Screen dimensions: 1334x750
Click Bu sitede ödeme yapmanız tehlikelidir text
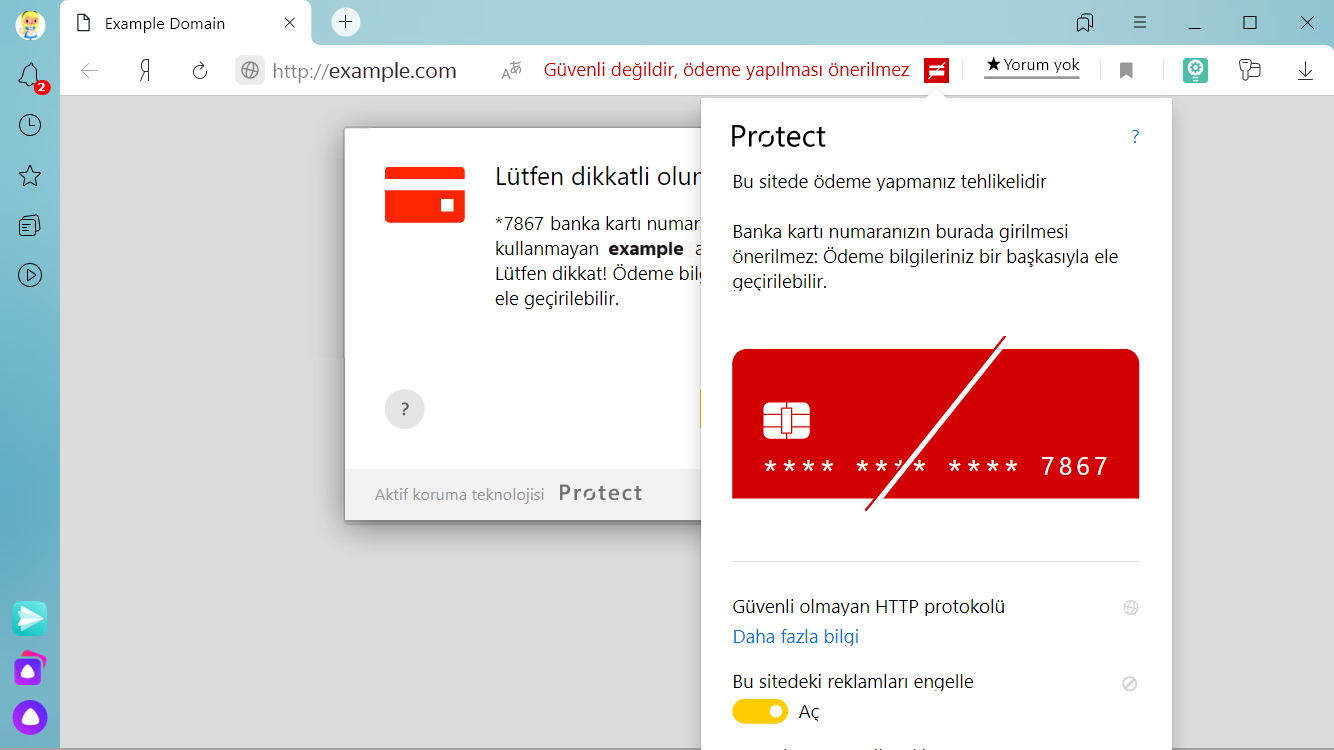890,182
